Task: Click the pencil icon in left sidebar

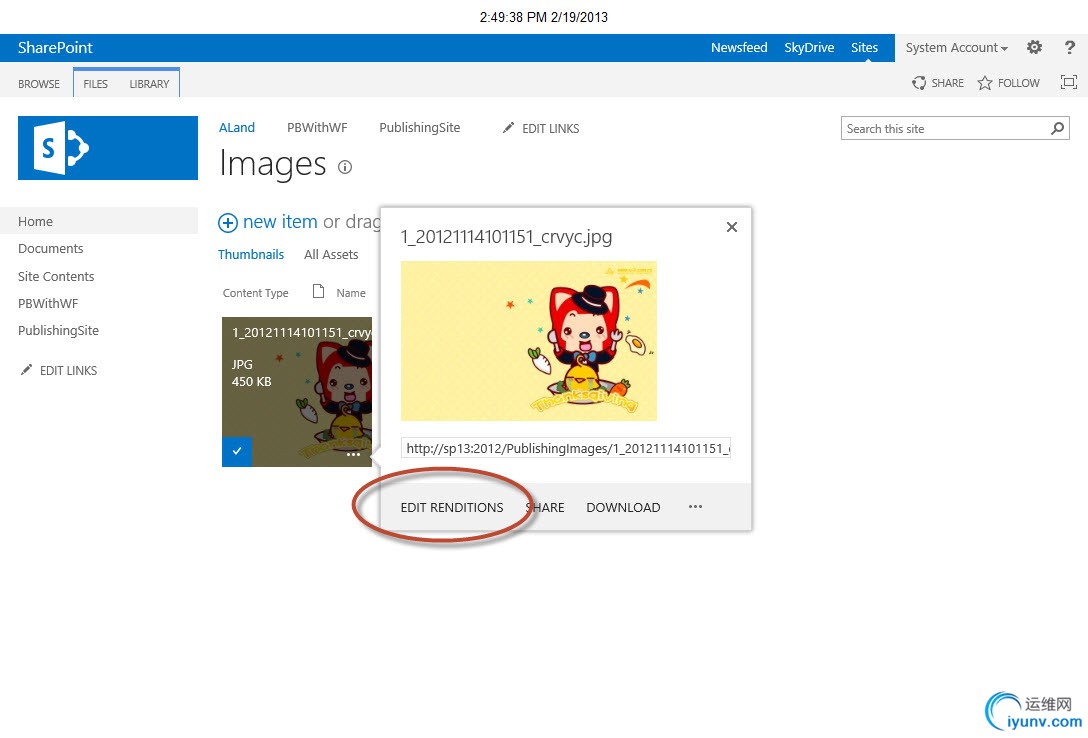Action: click(26, 370)
